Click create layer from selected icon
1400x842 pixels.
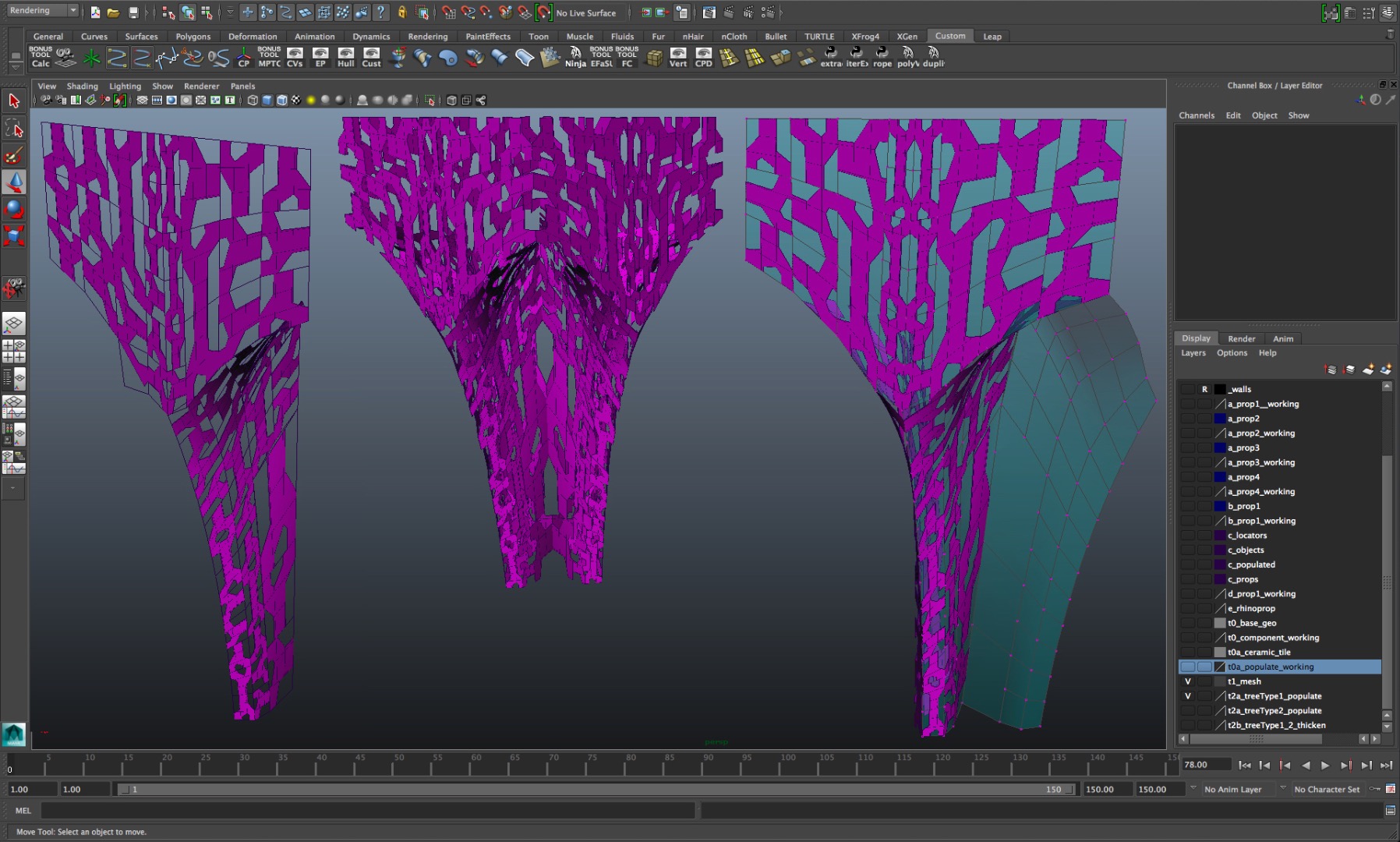1386,370
